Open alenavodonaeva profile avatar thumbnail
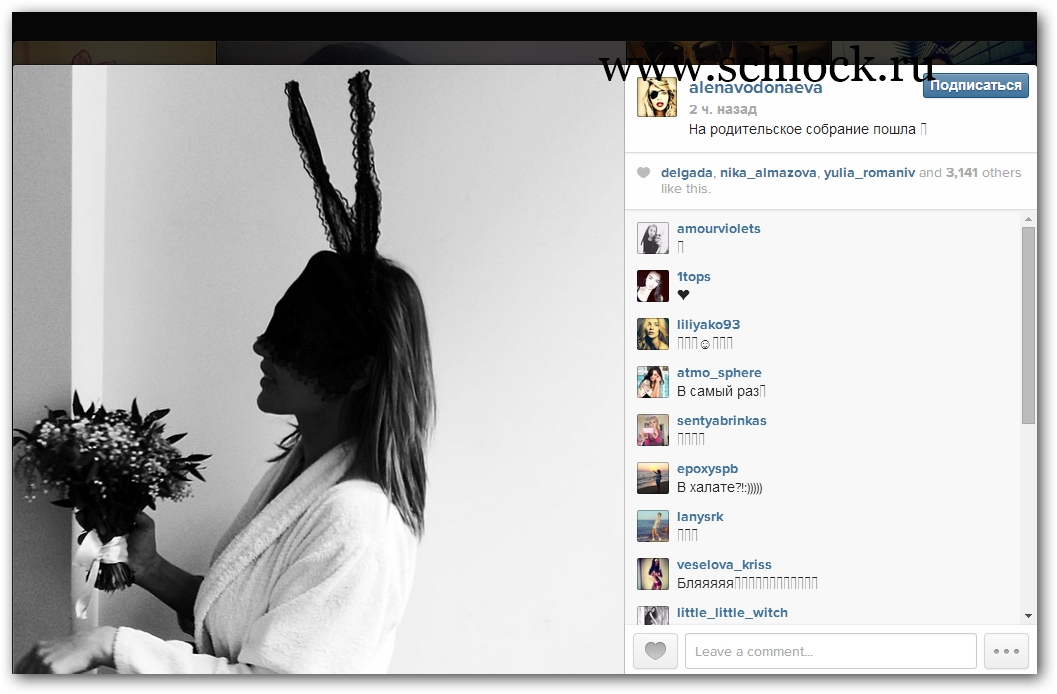 point(657,98)
